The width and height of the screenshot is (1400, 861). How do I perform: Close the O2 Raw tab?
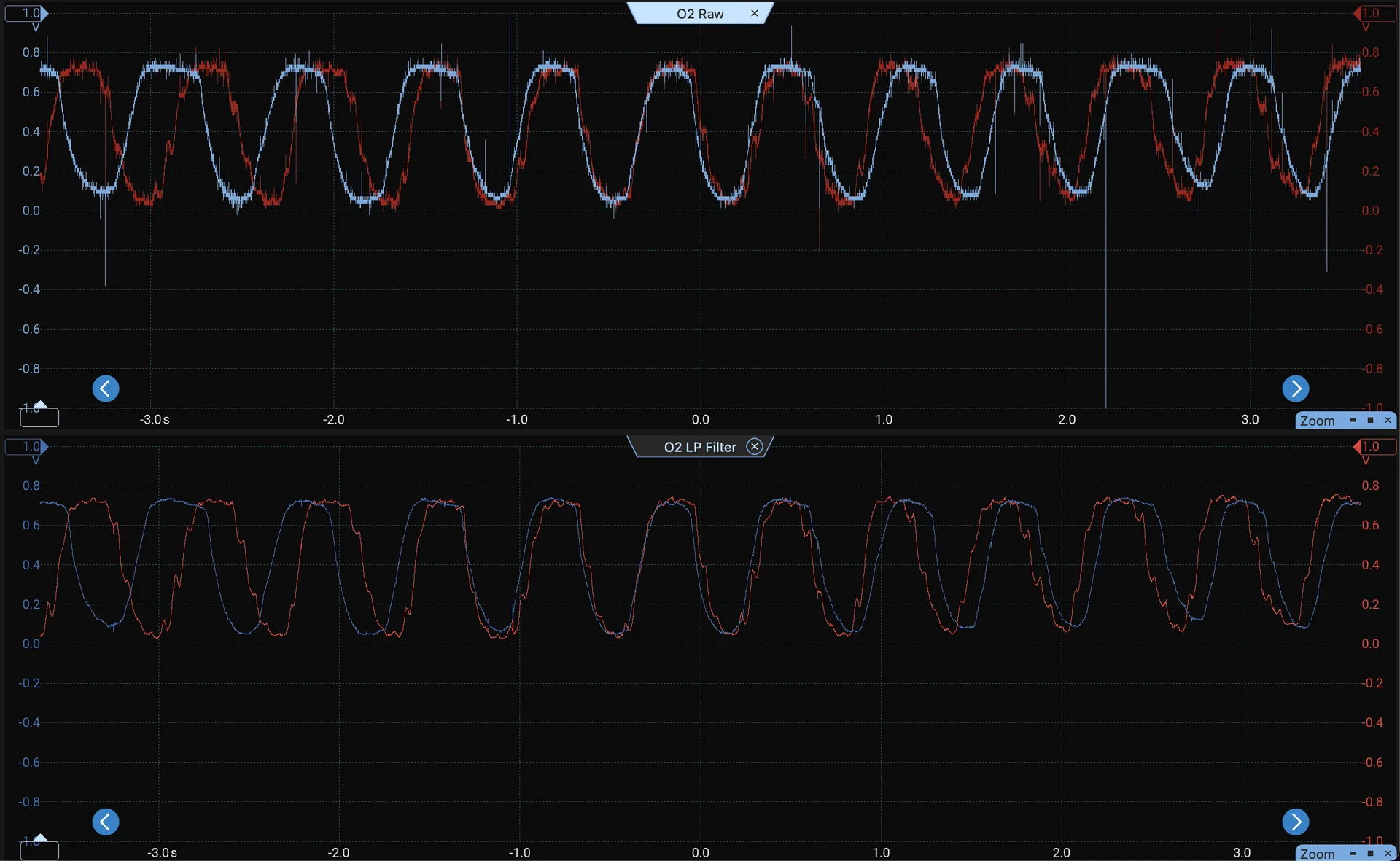pos(755,13)
